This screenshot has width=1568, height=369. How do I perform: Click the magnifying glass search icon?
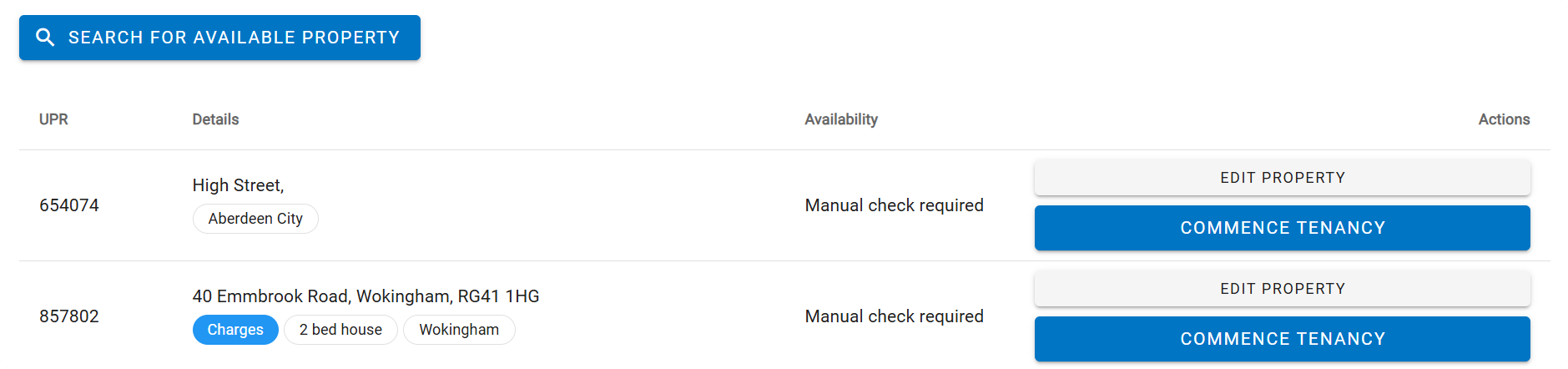[x=45, y=38]
